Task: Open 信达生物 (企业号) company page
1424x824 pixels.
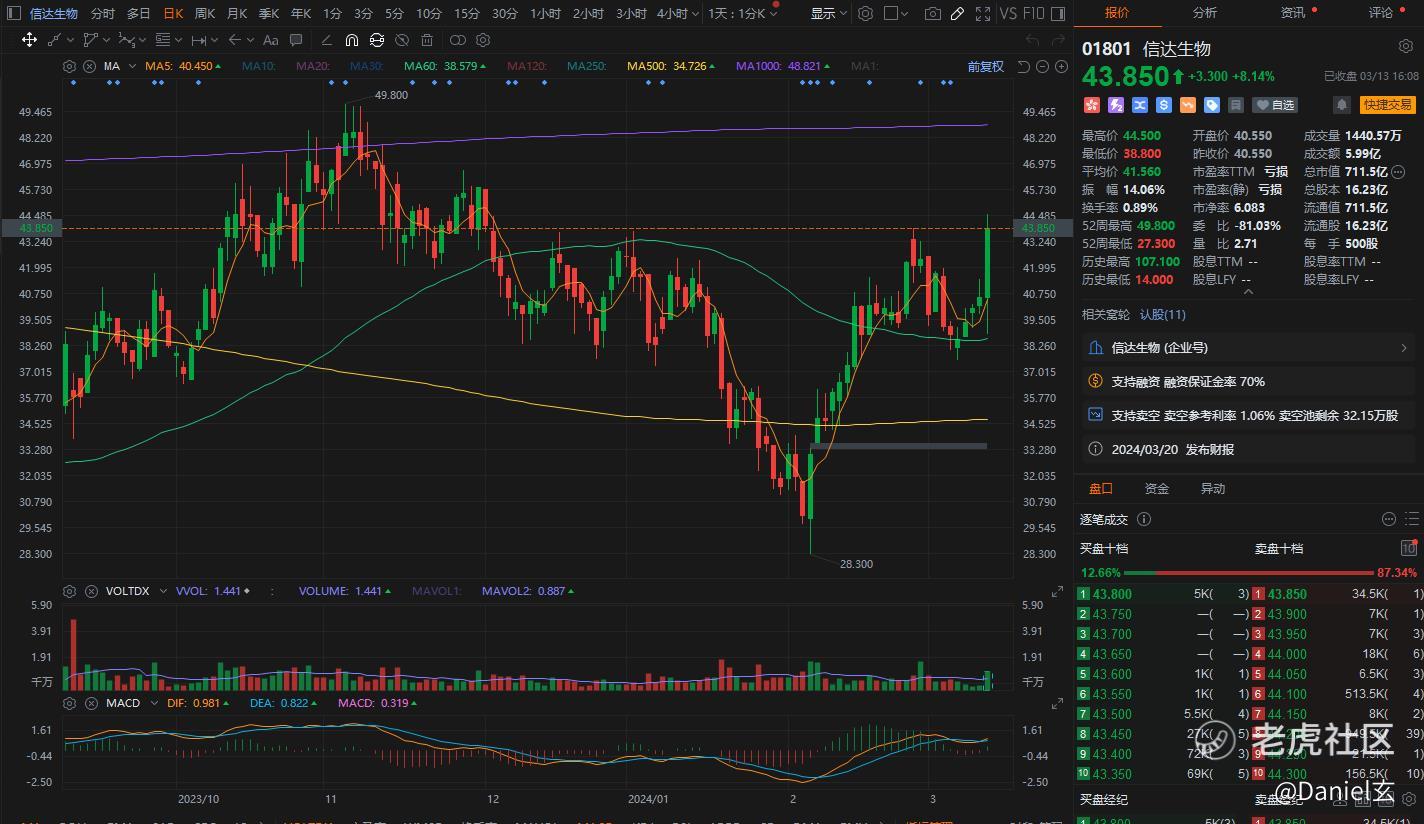Action: pos(1247,348)
